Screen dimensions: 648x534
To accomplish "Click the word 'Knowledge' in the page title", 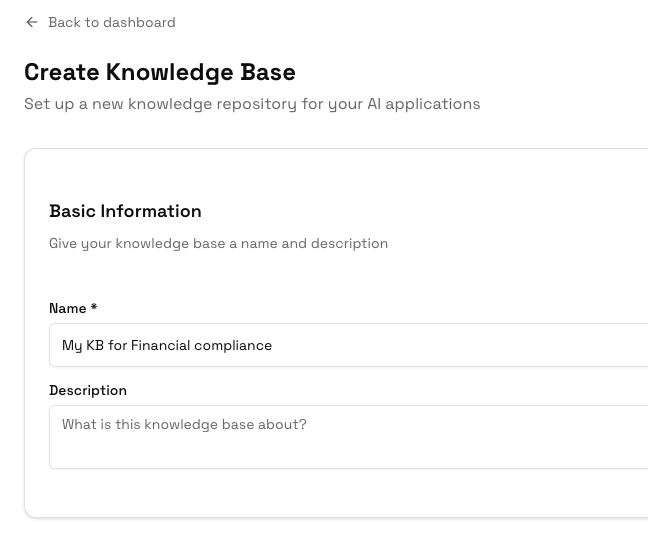I will coord(171,72).
